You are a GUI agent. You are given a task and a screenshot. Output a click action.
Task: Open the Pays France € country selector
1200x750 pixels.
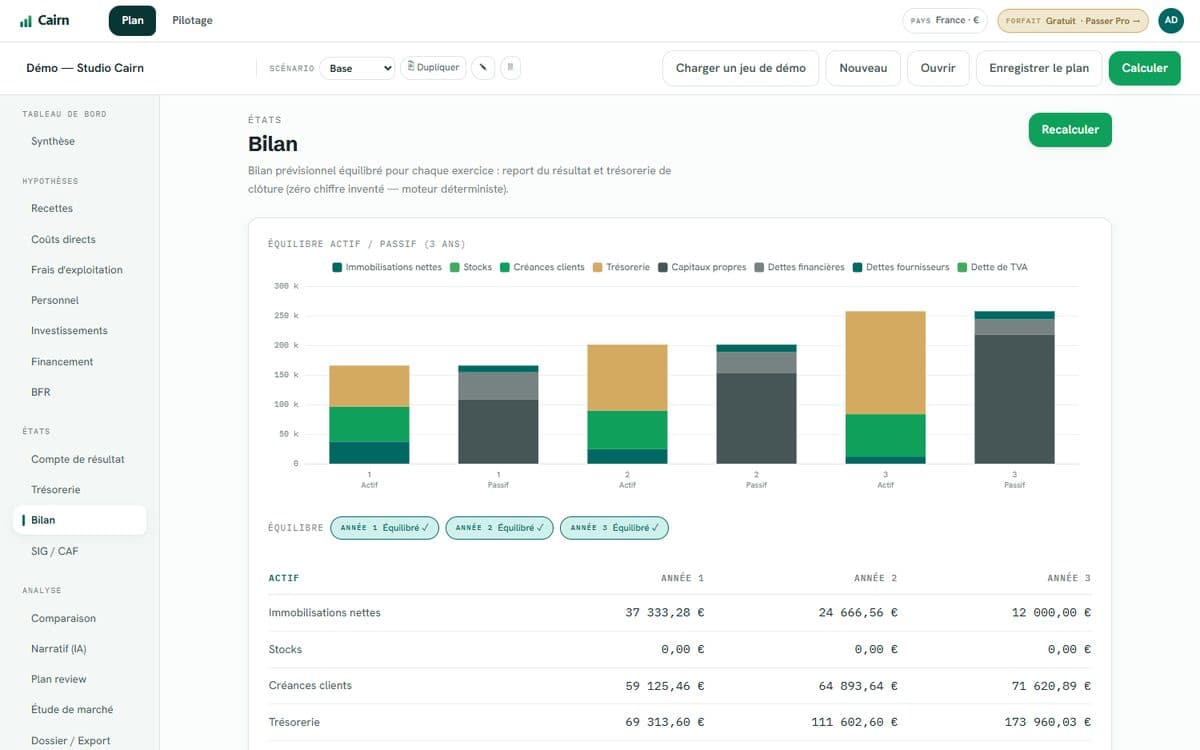click(945, 20)
